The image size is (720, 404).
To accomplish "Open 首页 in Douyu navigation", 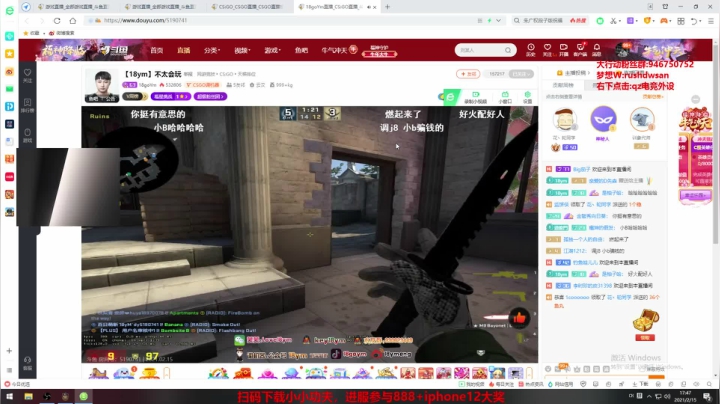I will pyautogui.click(x=157, y=50).
